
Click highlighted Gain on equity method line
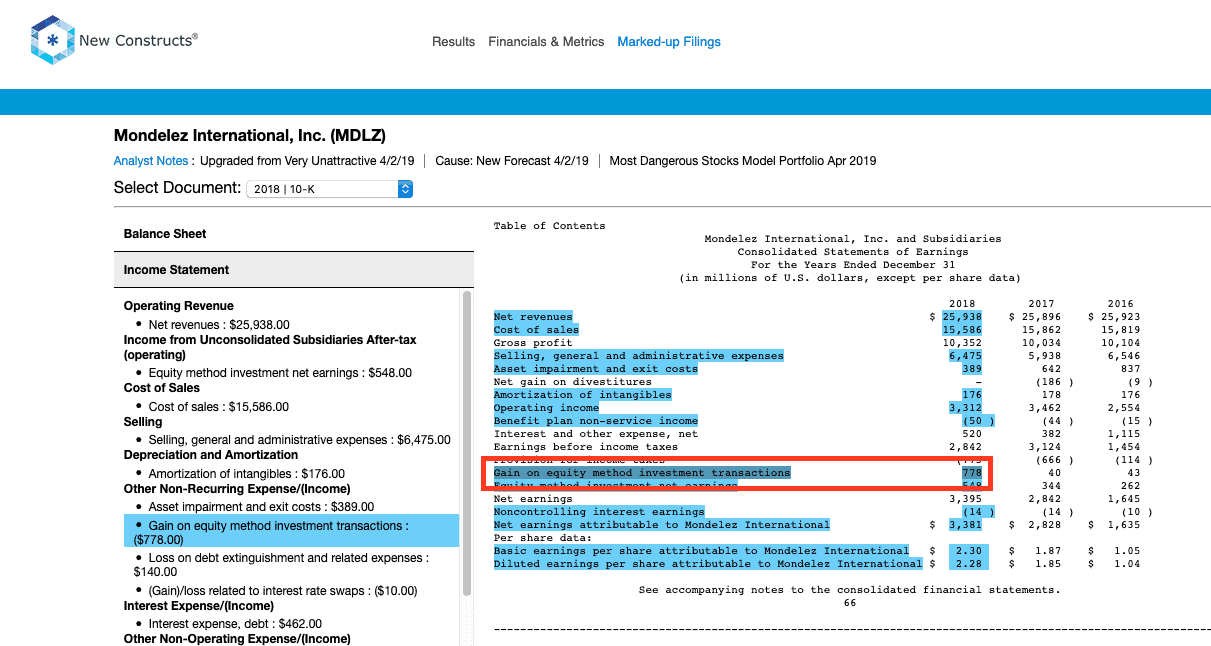[x=642, y=473]
